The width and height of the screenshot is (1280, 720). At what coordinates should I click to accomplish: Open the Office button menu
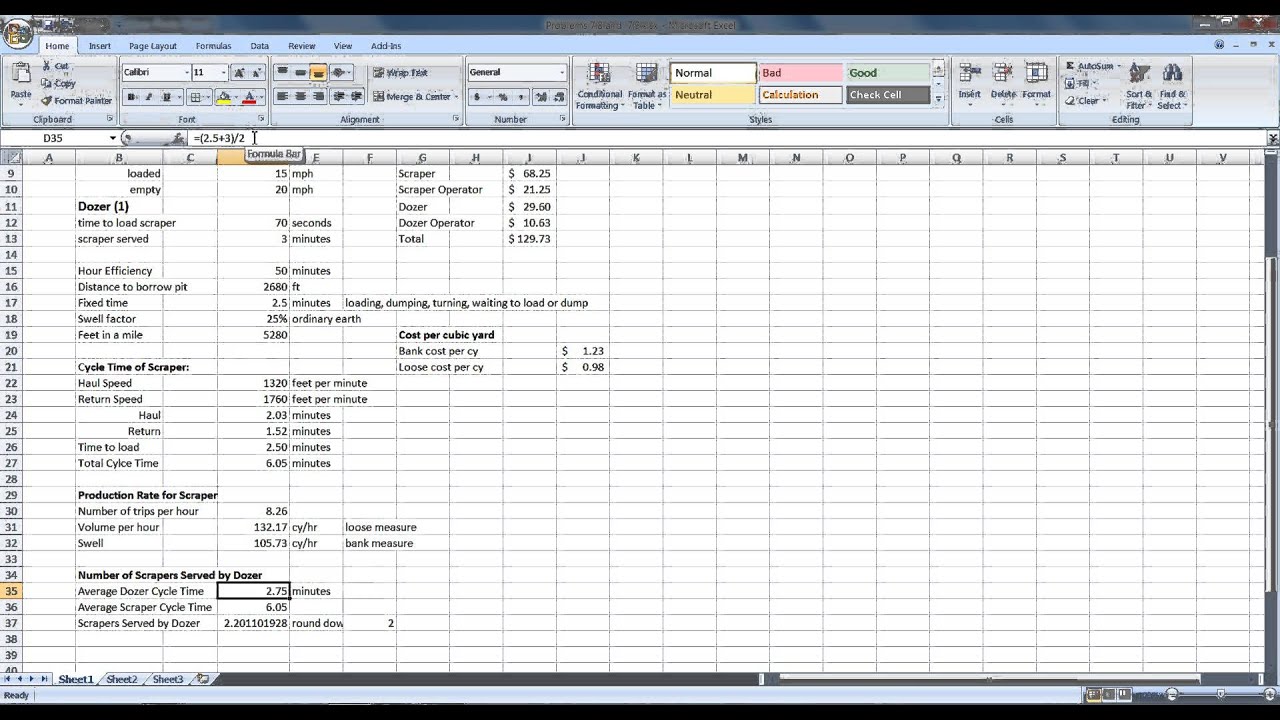click(x=17, y=34)
